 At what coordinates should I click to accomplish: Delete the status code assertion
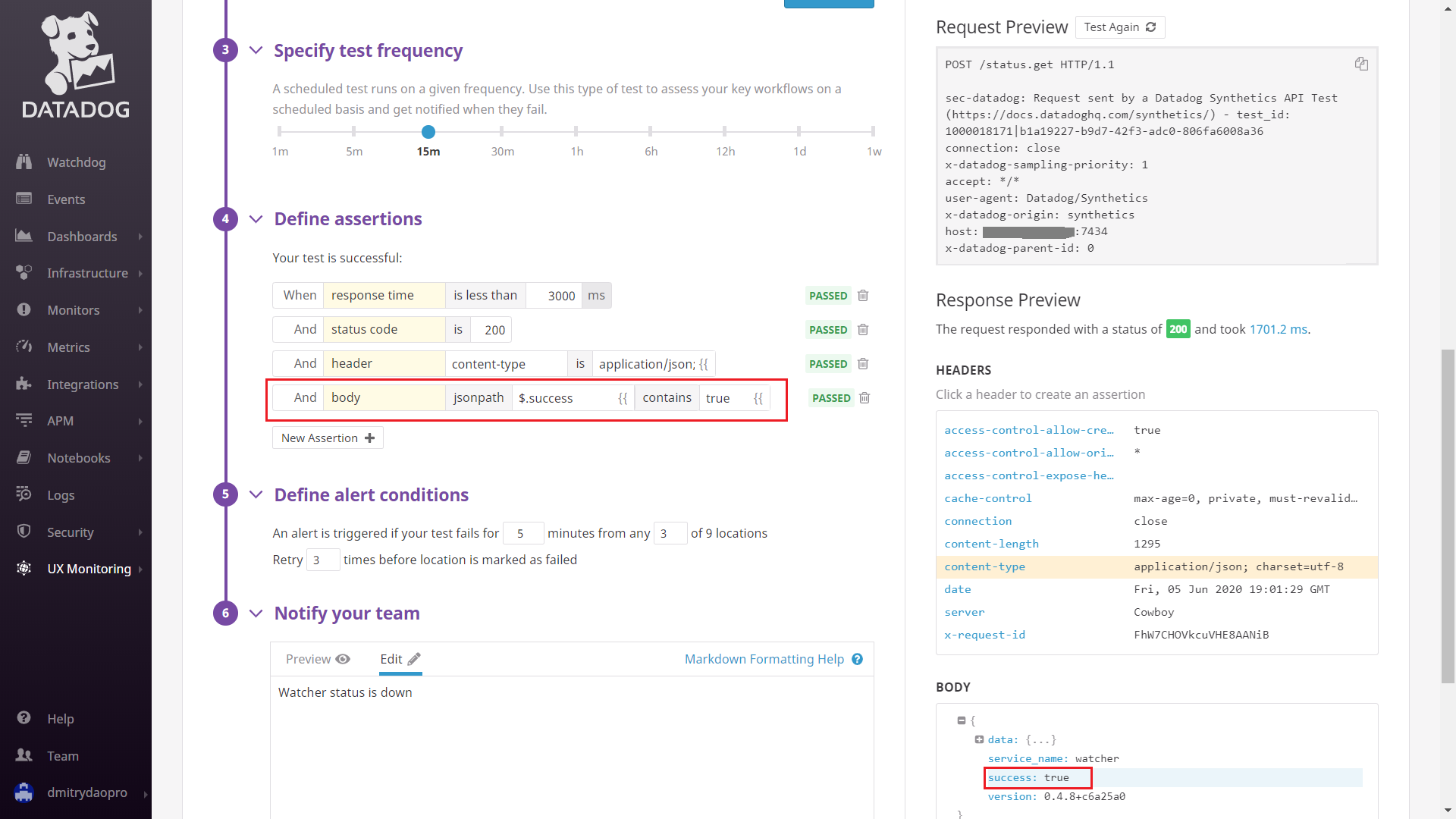point(863,330)
